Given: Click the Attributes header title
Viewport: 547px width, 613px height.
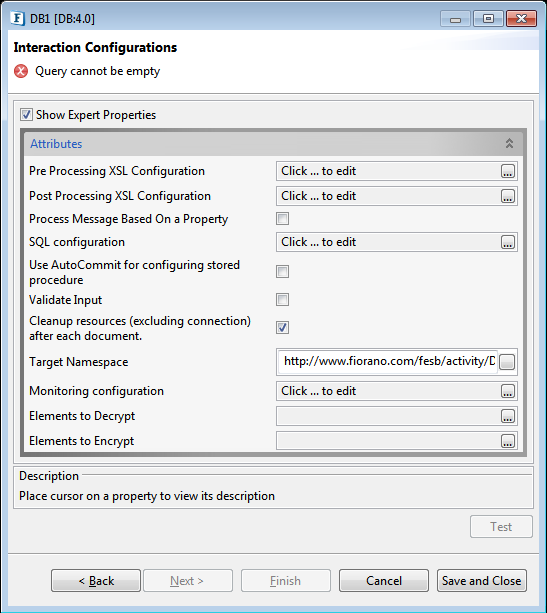Looking at the screenshot, I should 56,144.
